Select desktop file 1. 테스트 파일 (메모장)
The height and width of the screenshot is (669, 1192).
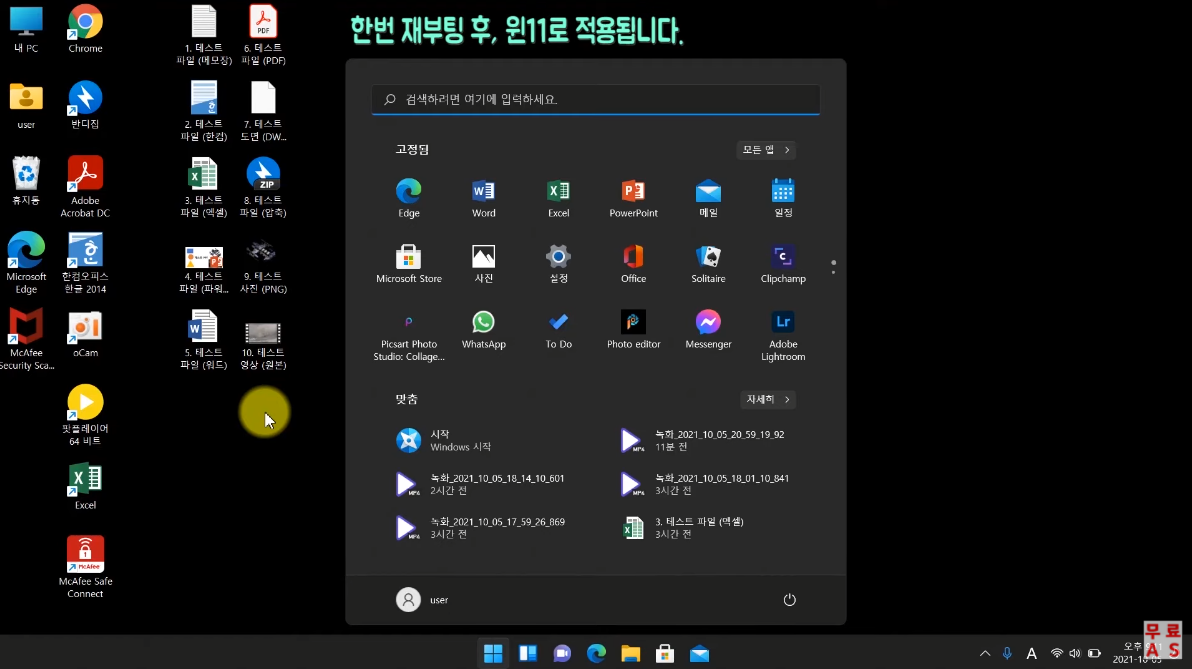coord(204,35)
